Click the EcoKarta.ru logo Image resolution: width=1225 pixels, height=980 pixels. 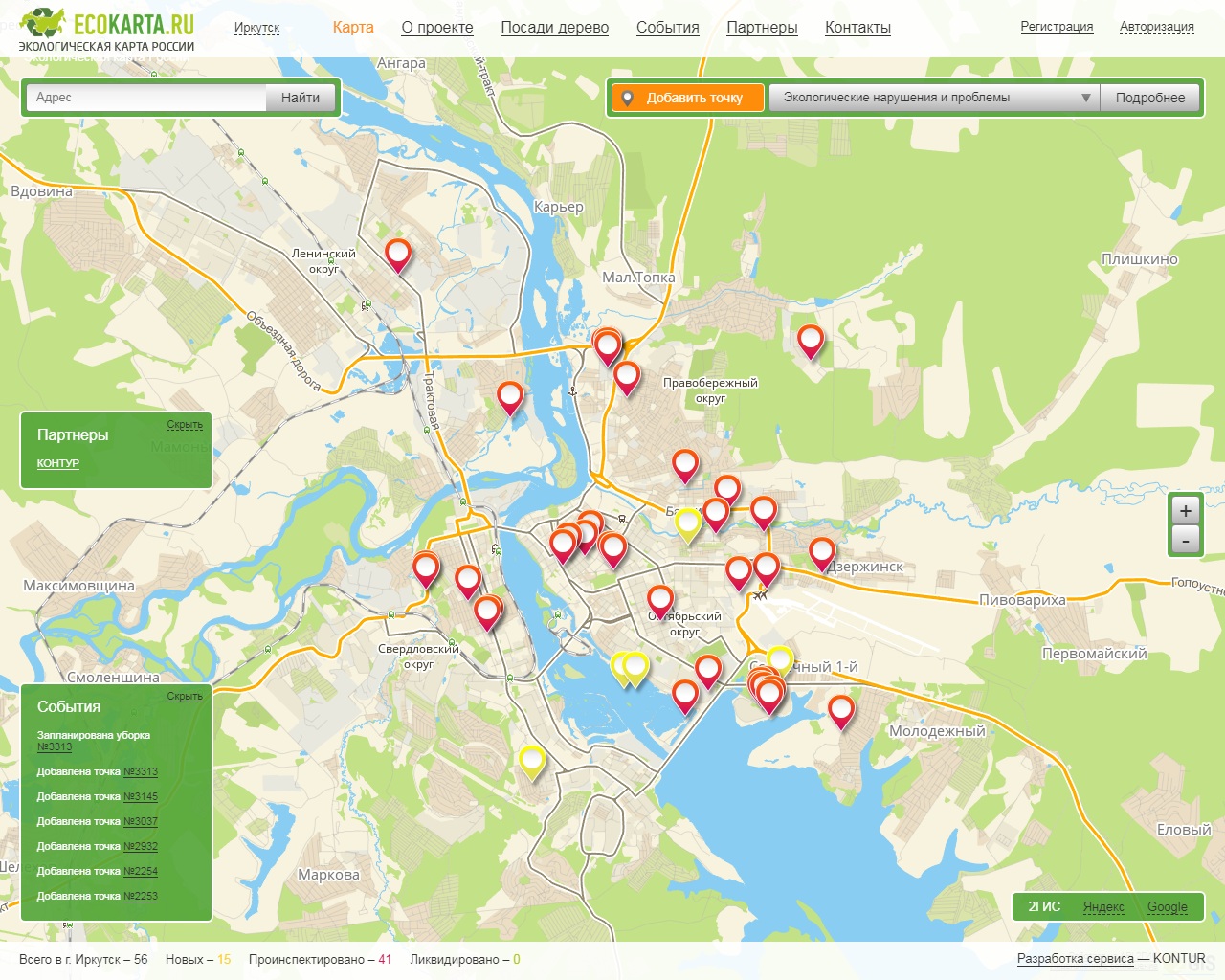106,30
